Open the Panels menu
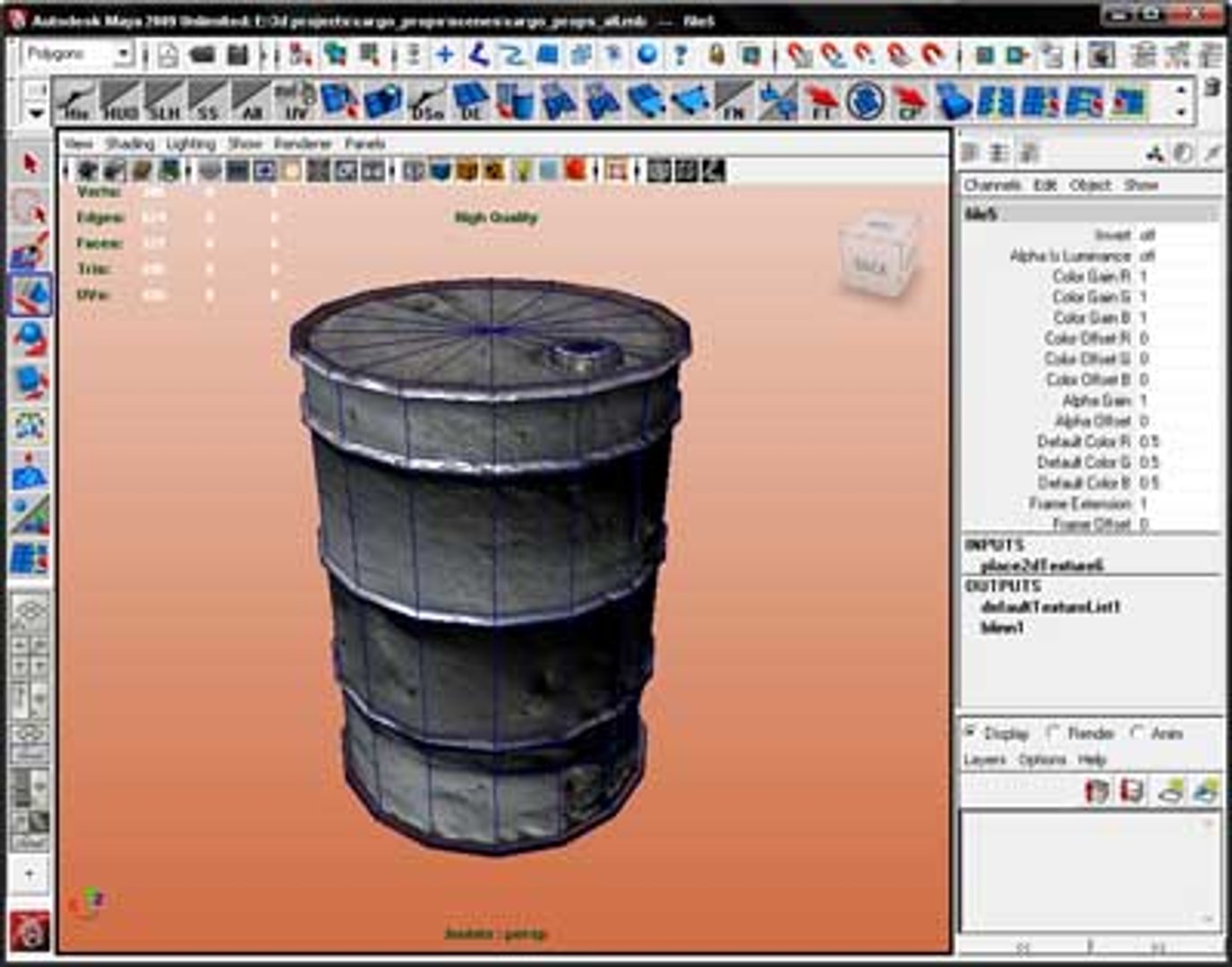The height and width of the screenshot is (967, 1232). pyautogui.click(x=365, y=143)
